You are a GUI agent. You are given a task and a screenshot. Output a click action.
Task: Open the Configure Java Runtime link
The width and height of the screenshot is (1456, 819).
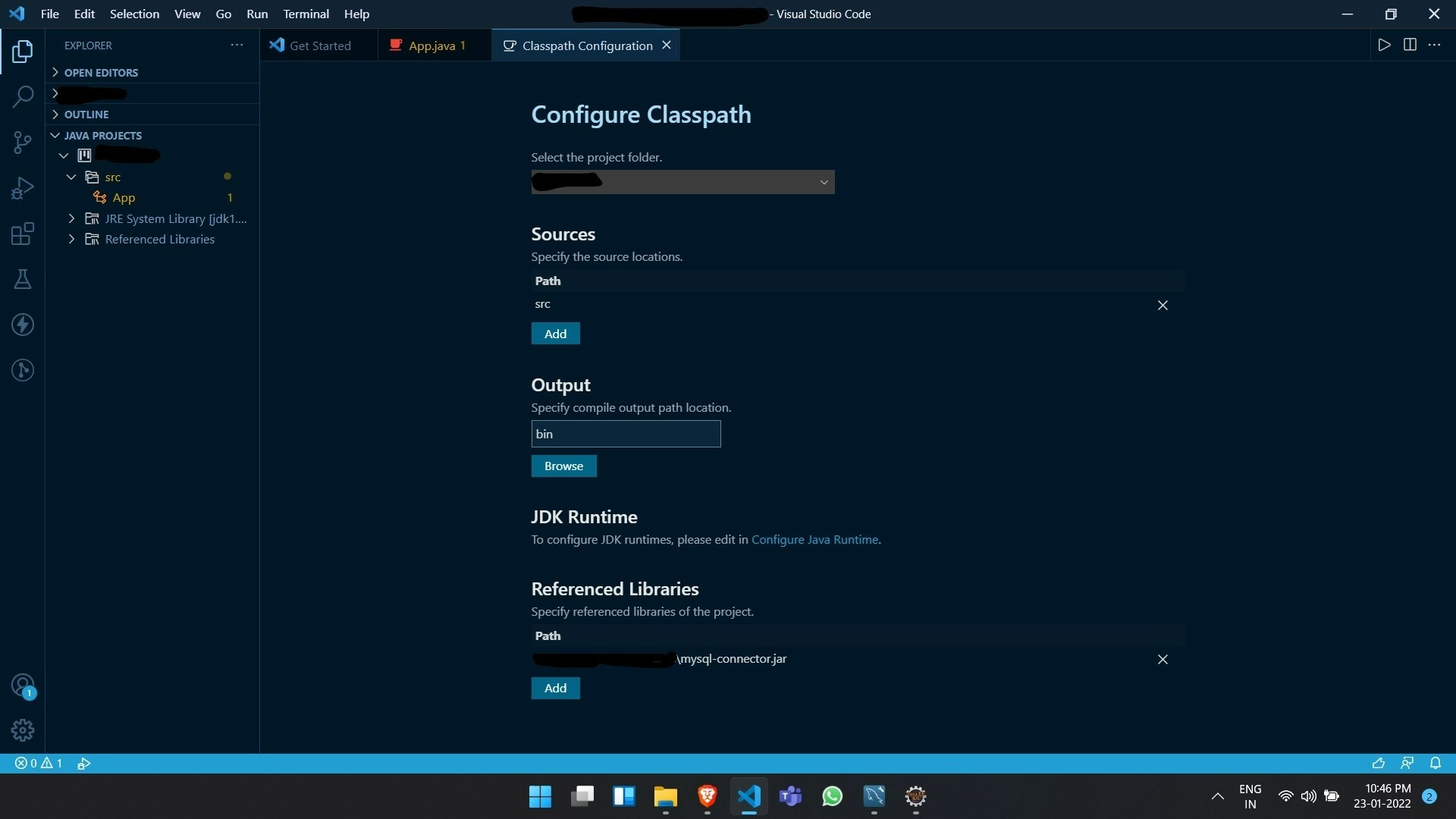click(814, 540)
